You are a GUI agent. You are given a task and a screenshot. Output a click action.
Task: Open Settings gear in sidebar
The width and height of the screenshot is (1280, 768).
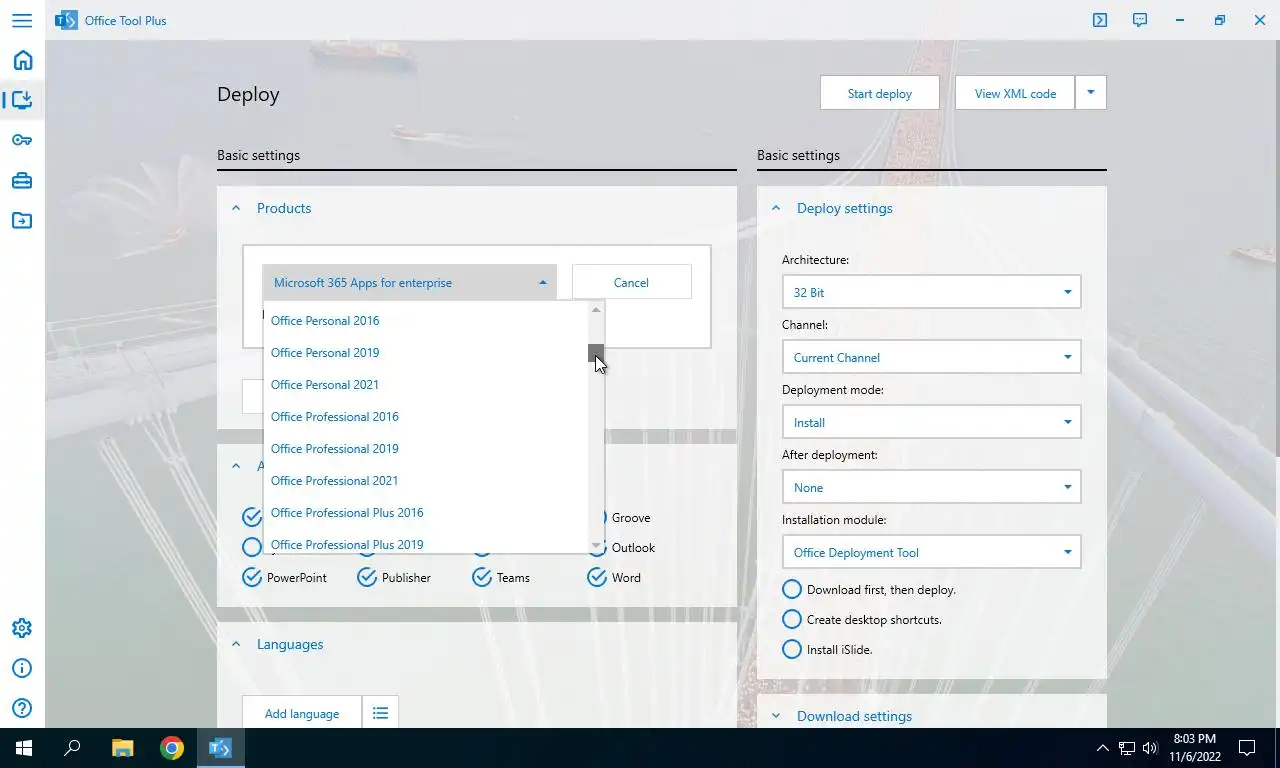coord(22,628)
